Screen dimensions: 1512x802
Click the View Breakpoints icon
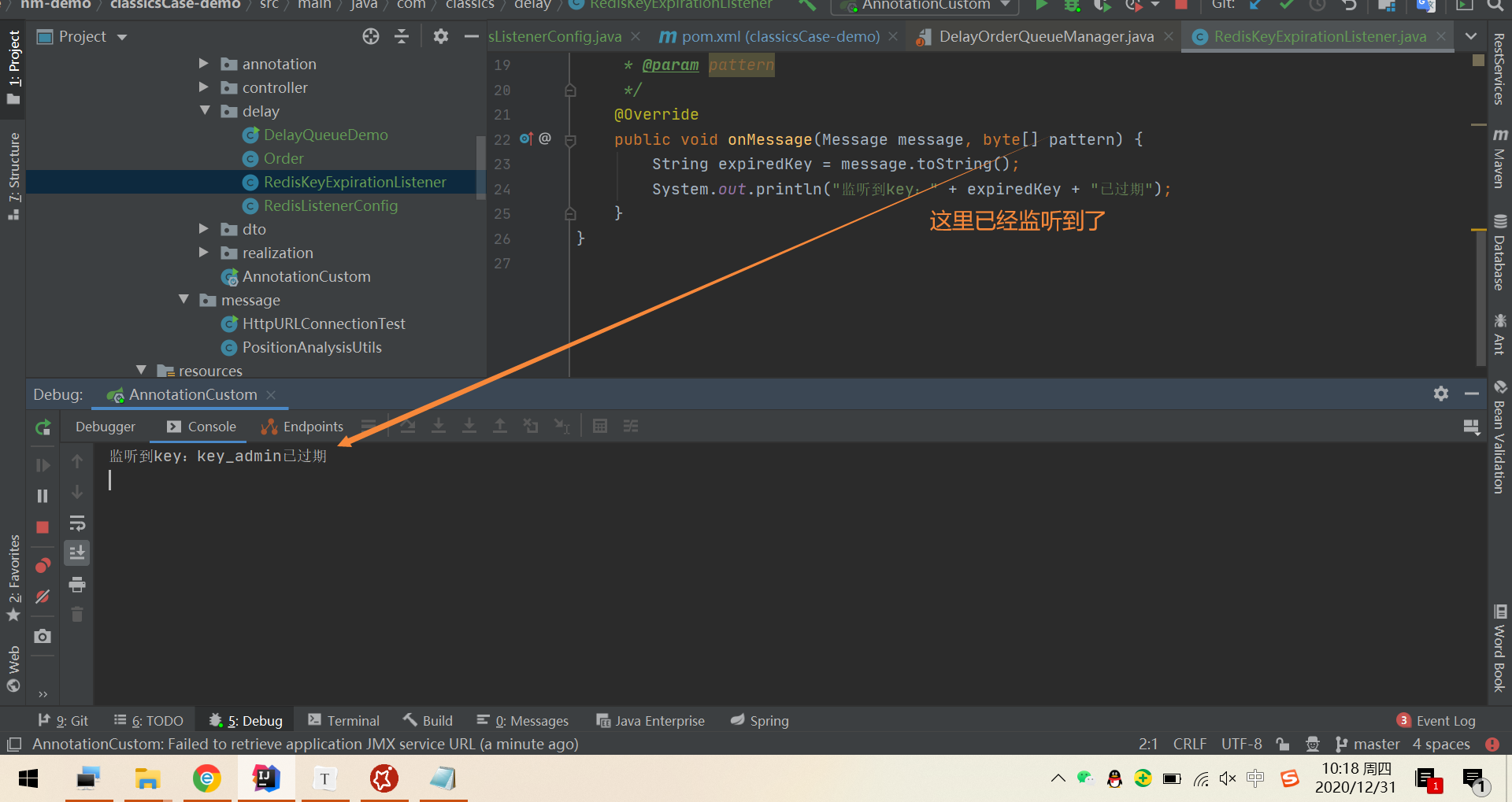pos(43,566)
